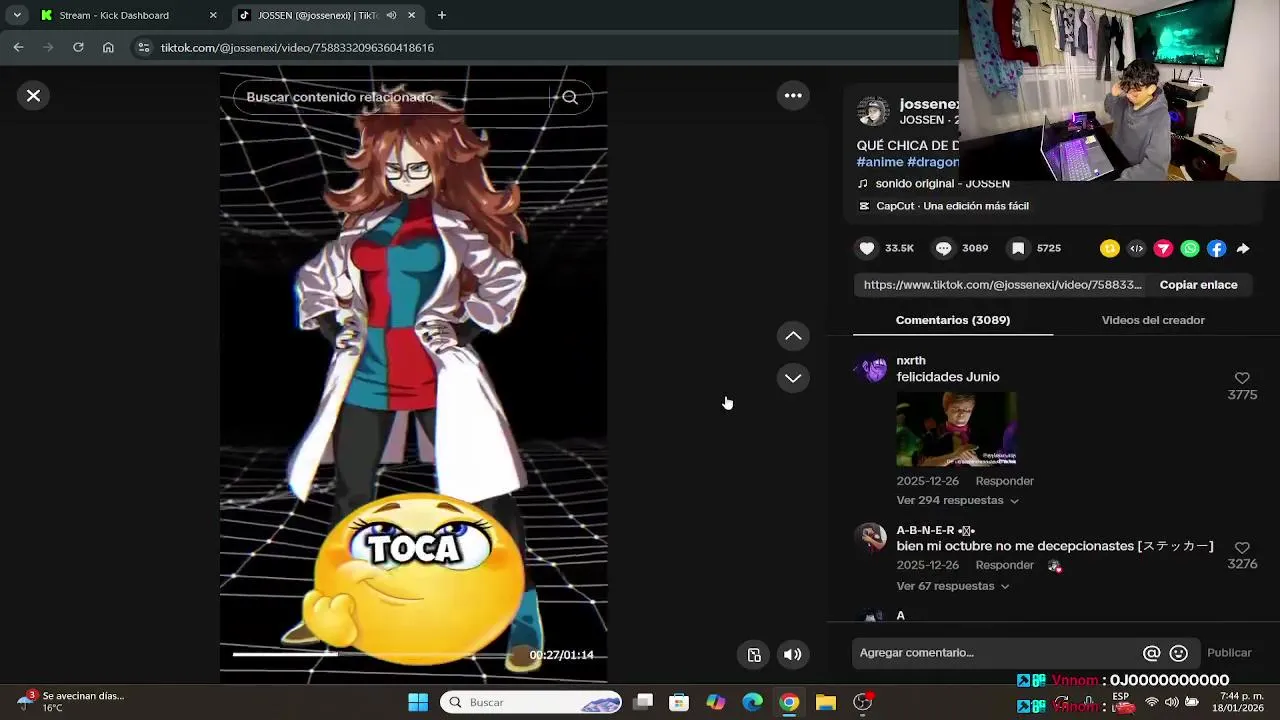Viewport: 1280px width, 720px height.
Task: Open the tab search dropdown arrow
Action: (x=17, y=15)
